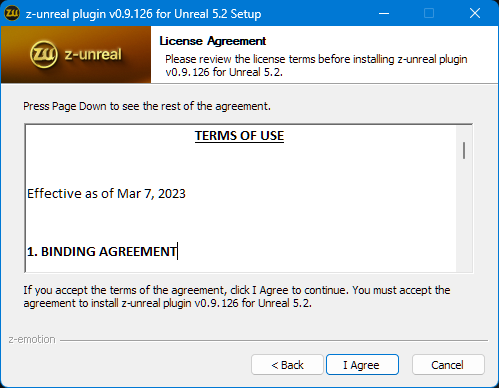Place cursor in 1. BINDING AGREEMENT line

pos(102,251)
